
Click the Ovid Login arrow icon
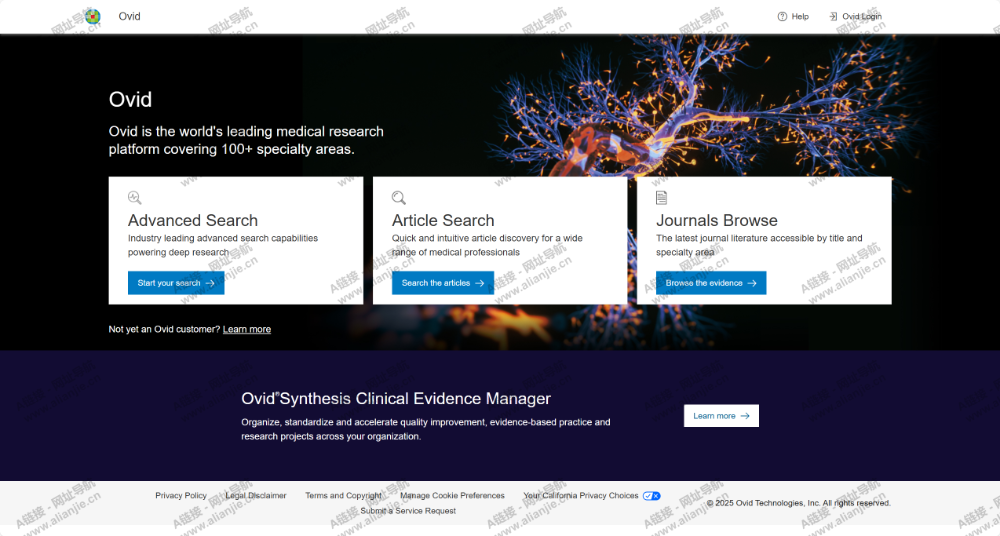833,17
